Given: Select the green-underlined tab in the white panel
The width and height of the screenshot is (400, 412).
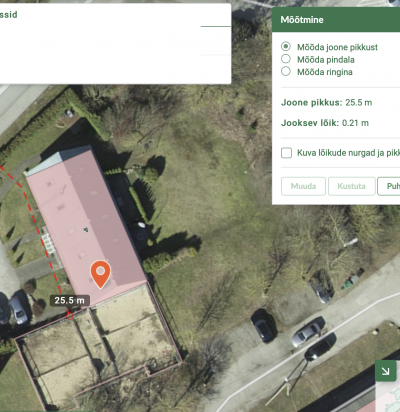Looking at the screenshot, I should 216,17.
